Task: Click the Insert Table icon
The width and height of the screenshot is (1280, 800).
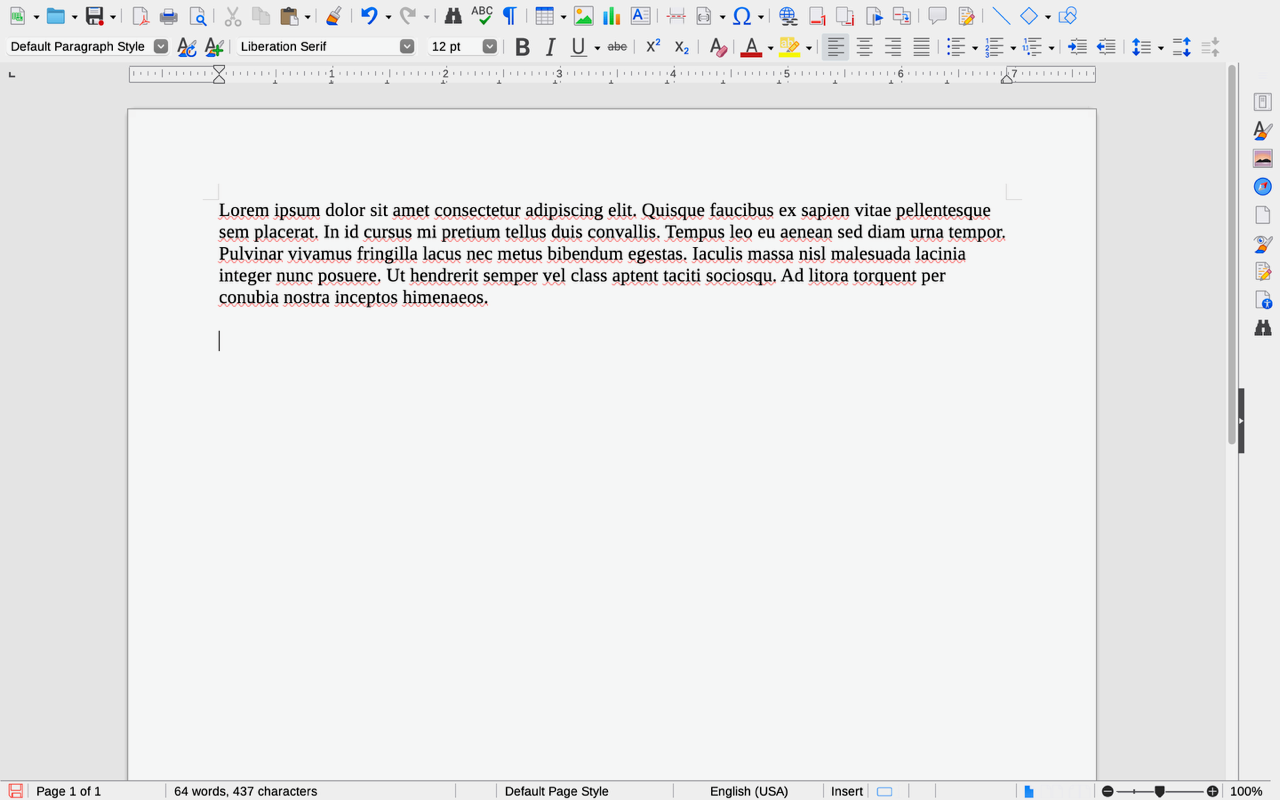Action: pyautogui.click(x=544, y=16)
